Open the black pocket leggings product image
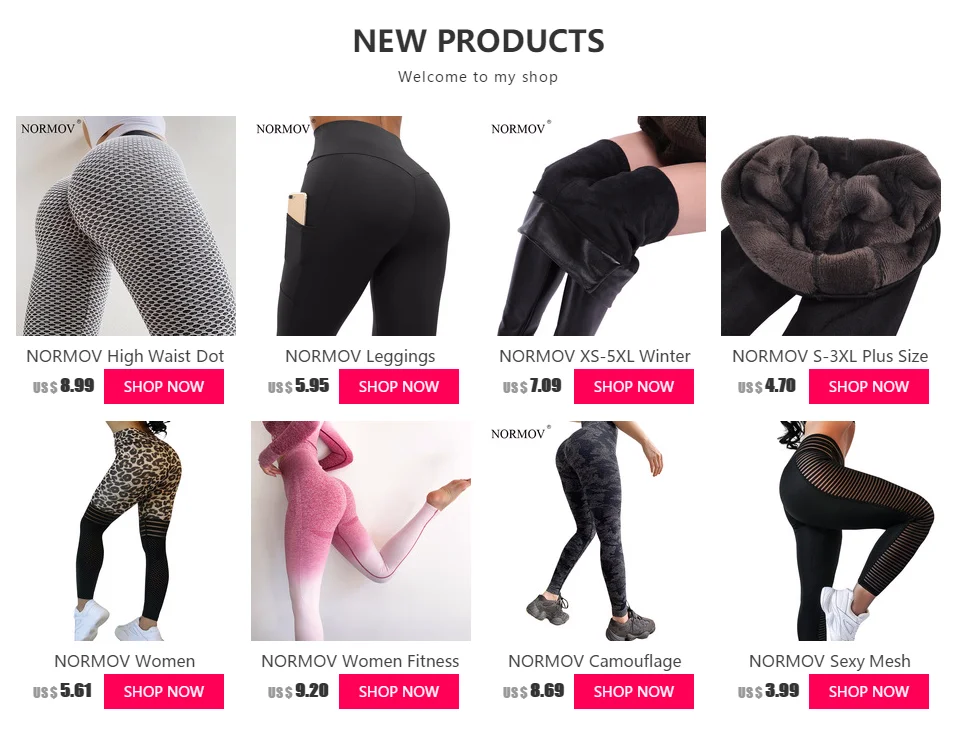 (x=361, y=225)
